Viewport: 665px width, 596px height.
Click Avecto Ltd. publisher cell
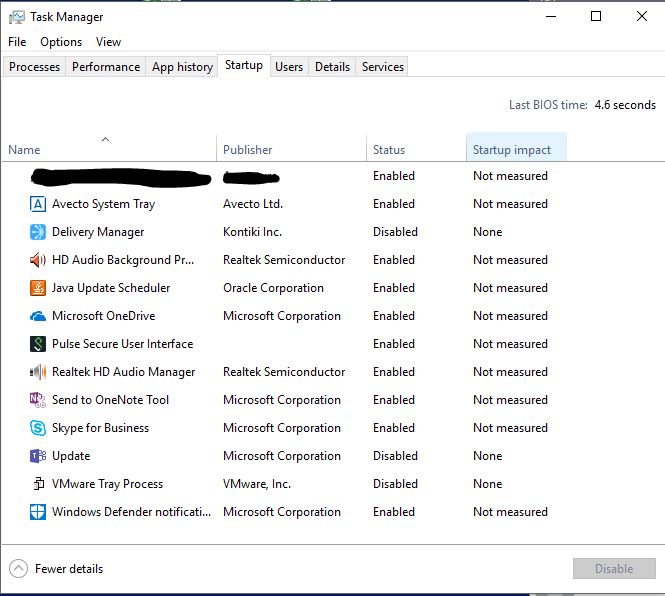click(x=253, y=204)
